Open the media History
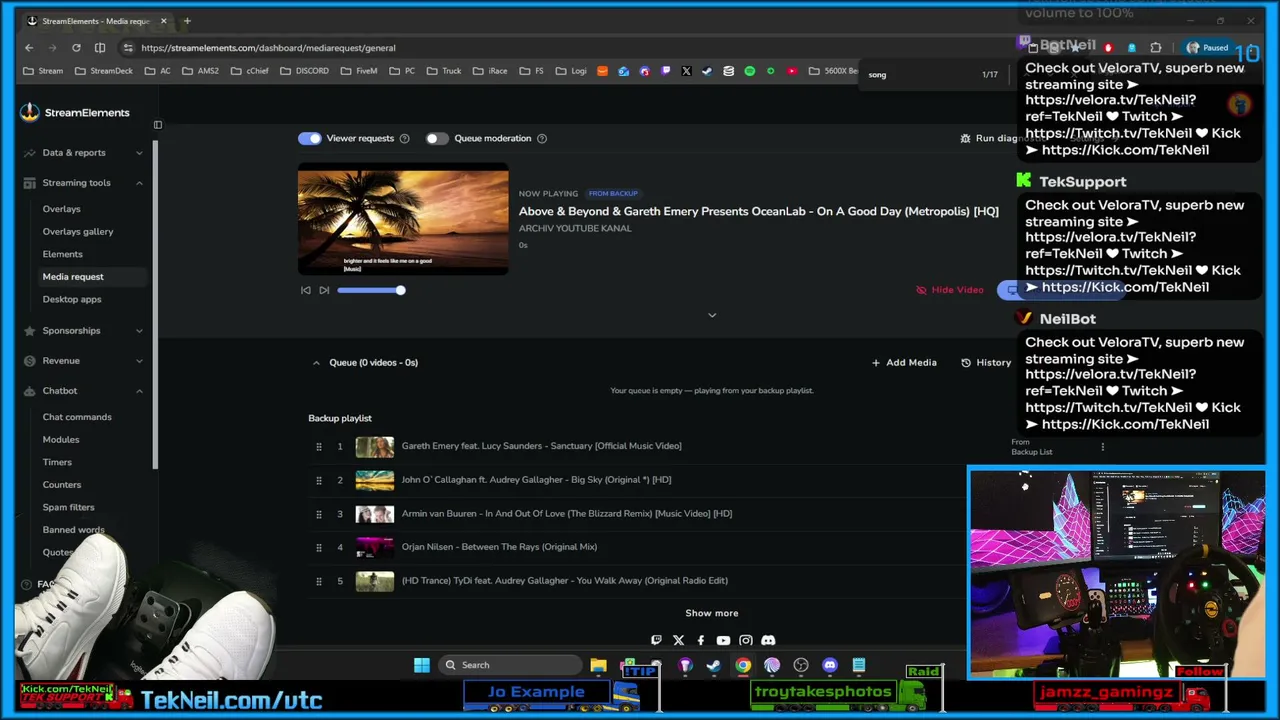 [x=986, y=362]
